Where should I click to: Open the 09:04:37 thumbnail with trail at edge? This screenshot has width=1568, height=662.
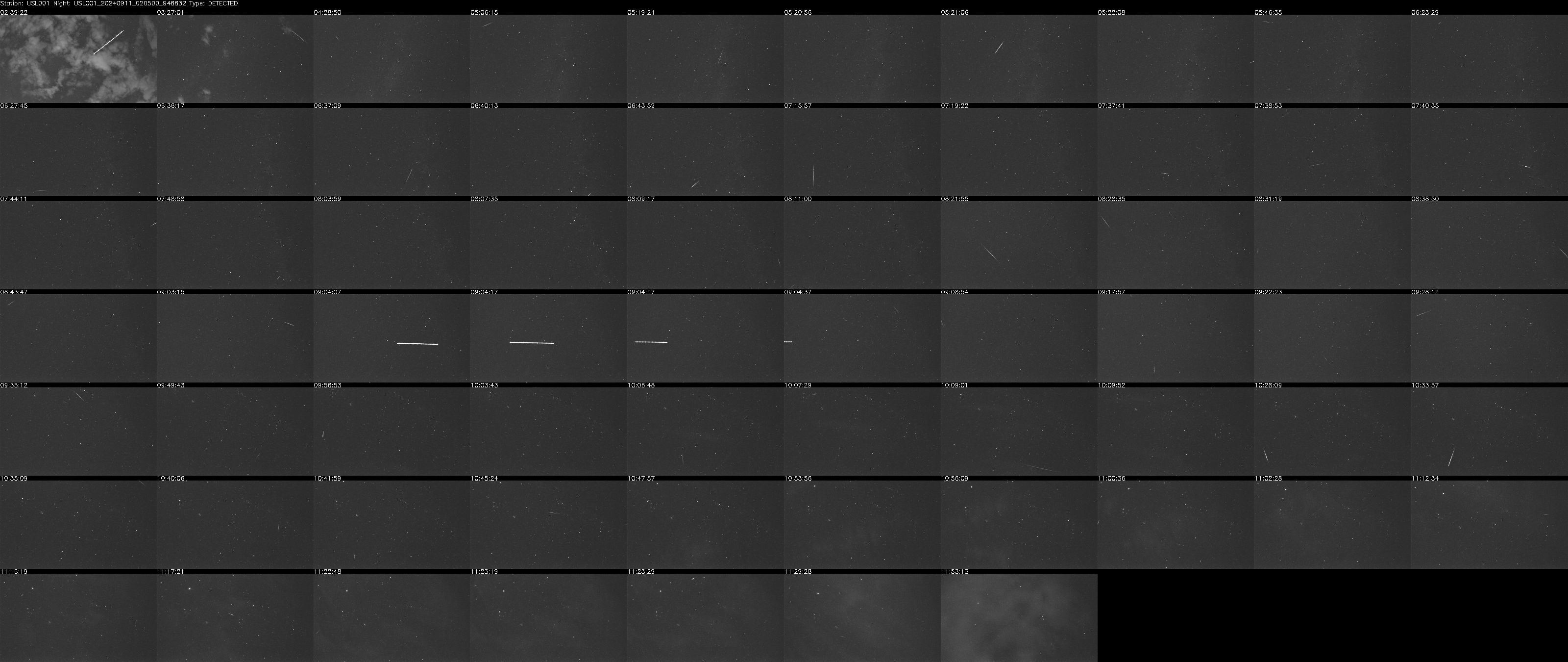click(x=862, y=338)
